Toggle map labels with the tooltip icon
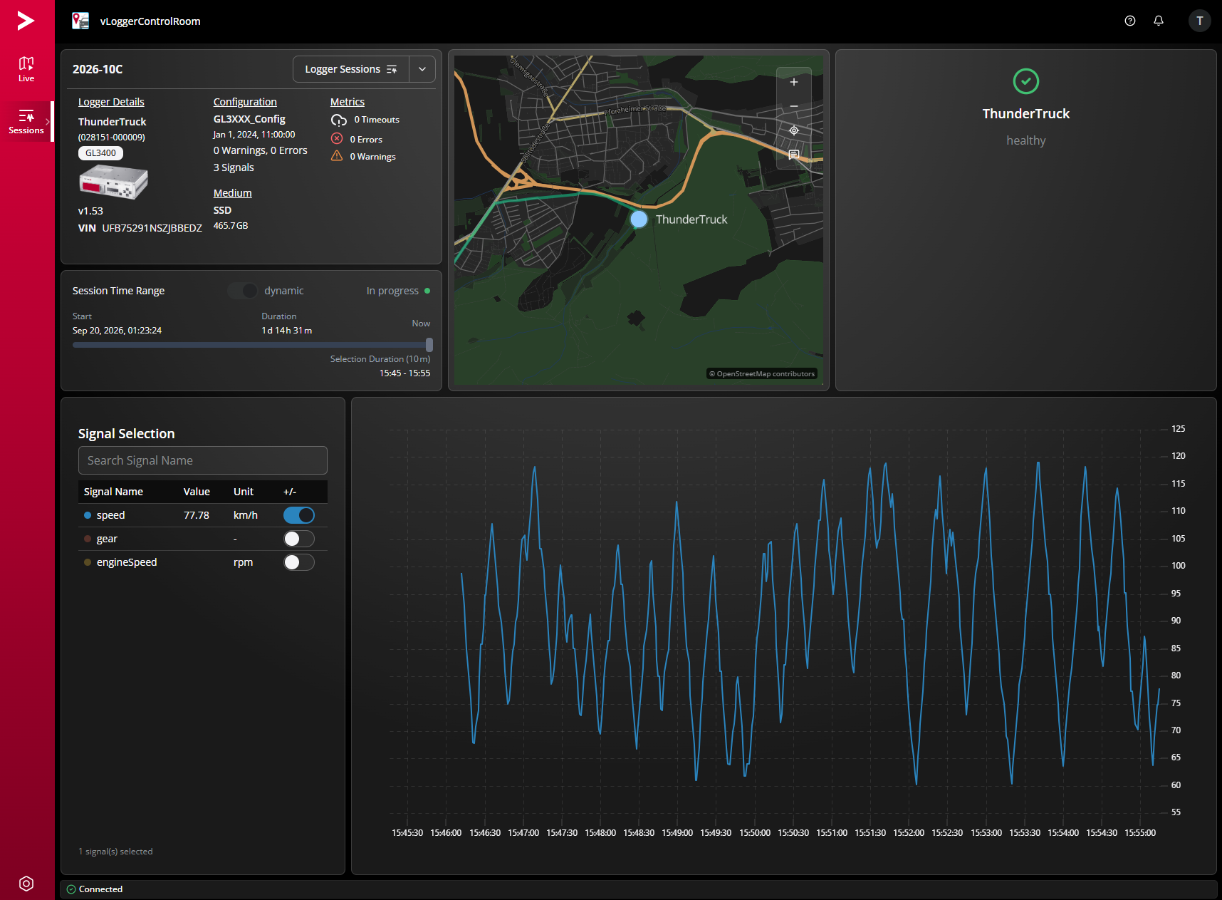Image resolution: width=1222 pixels, height=900 pixels. [x=794, y=155]
